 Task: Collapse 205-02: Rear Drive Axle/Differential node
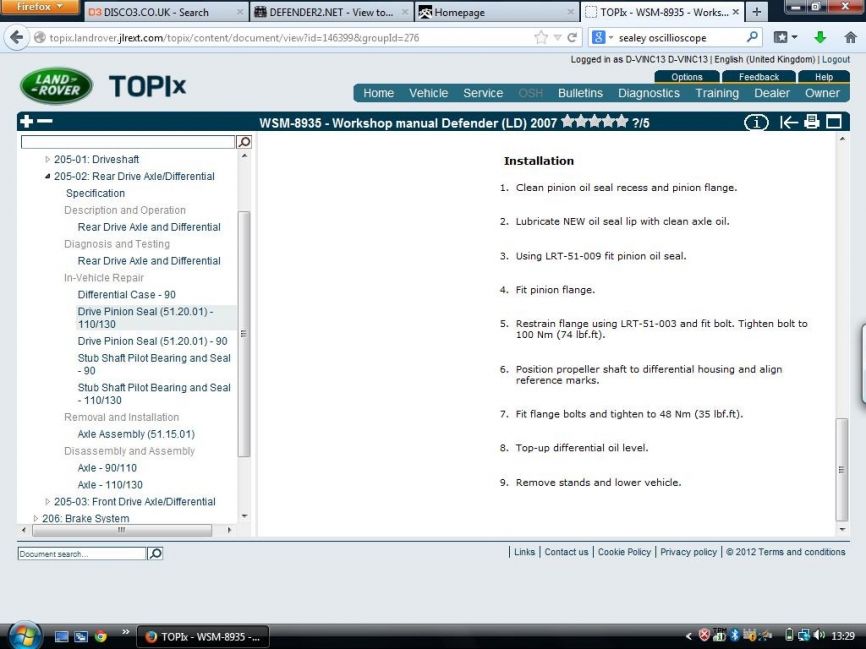pos(47,176)
